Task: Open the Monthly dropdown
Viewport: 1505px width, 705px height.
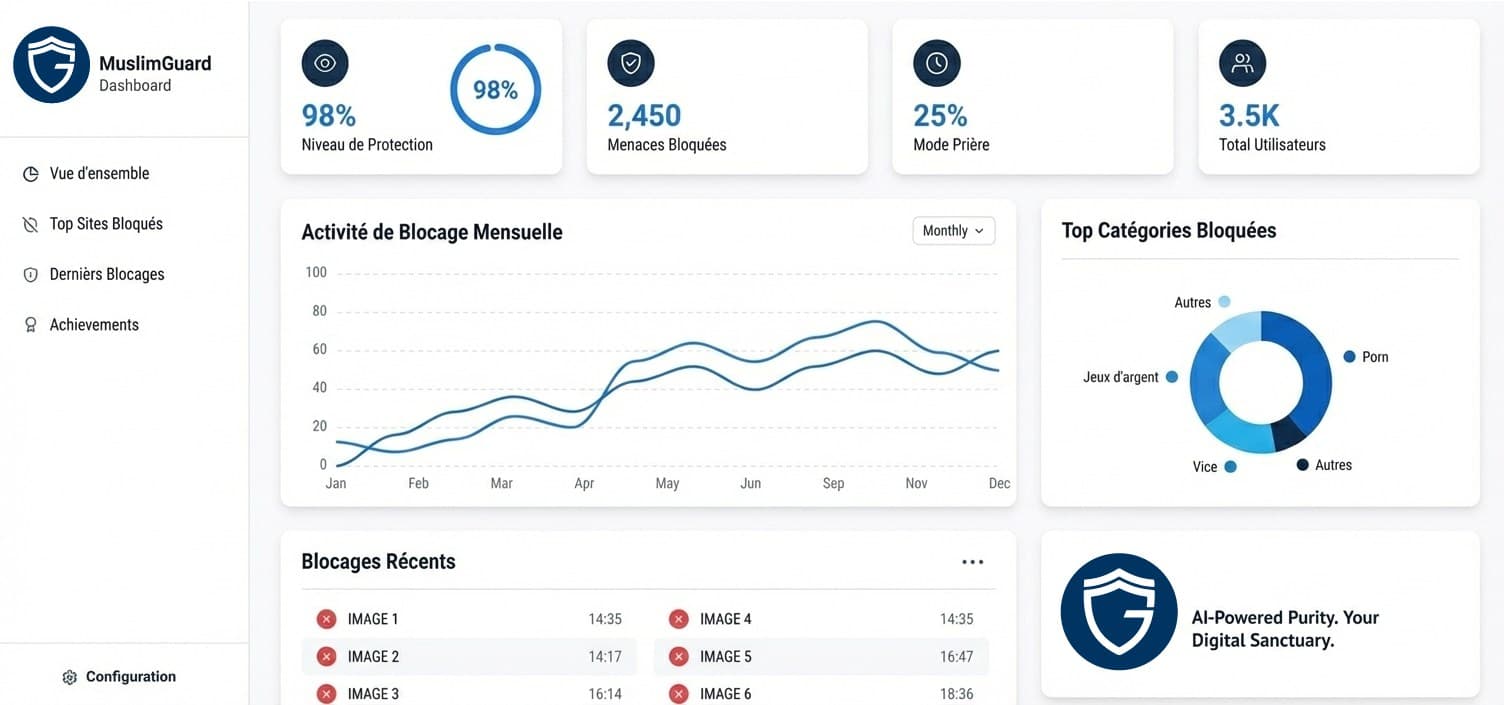Action: click(x=952, y=230)
